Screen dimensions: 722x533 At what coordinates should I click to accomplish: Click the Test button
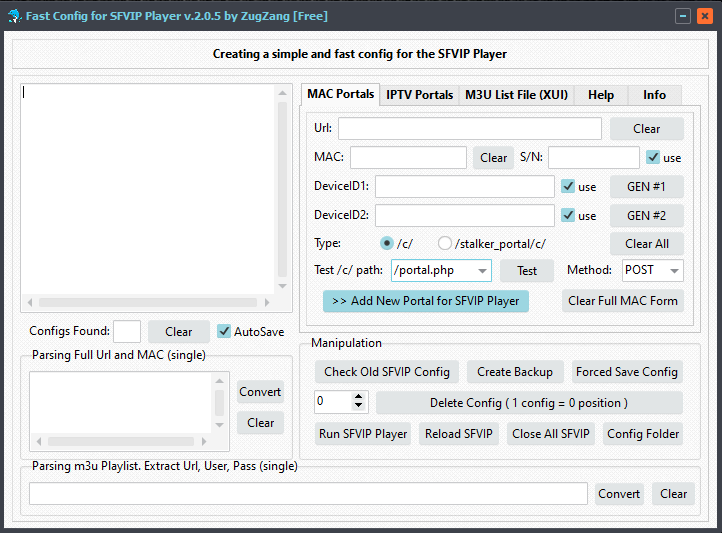click(527, 271)
